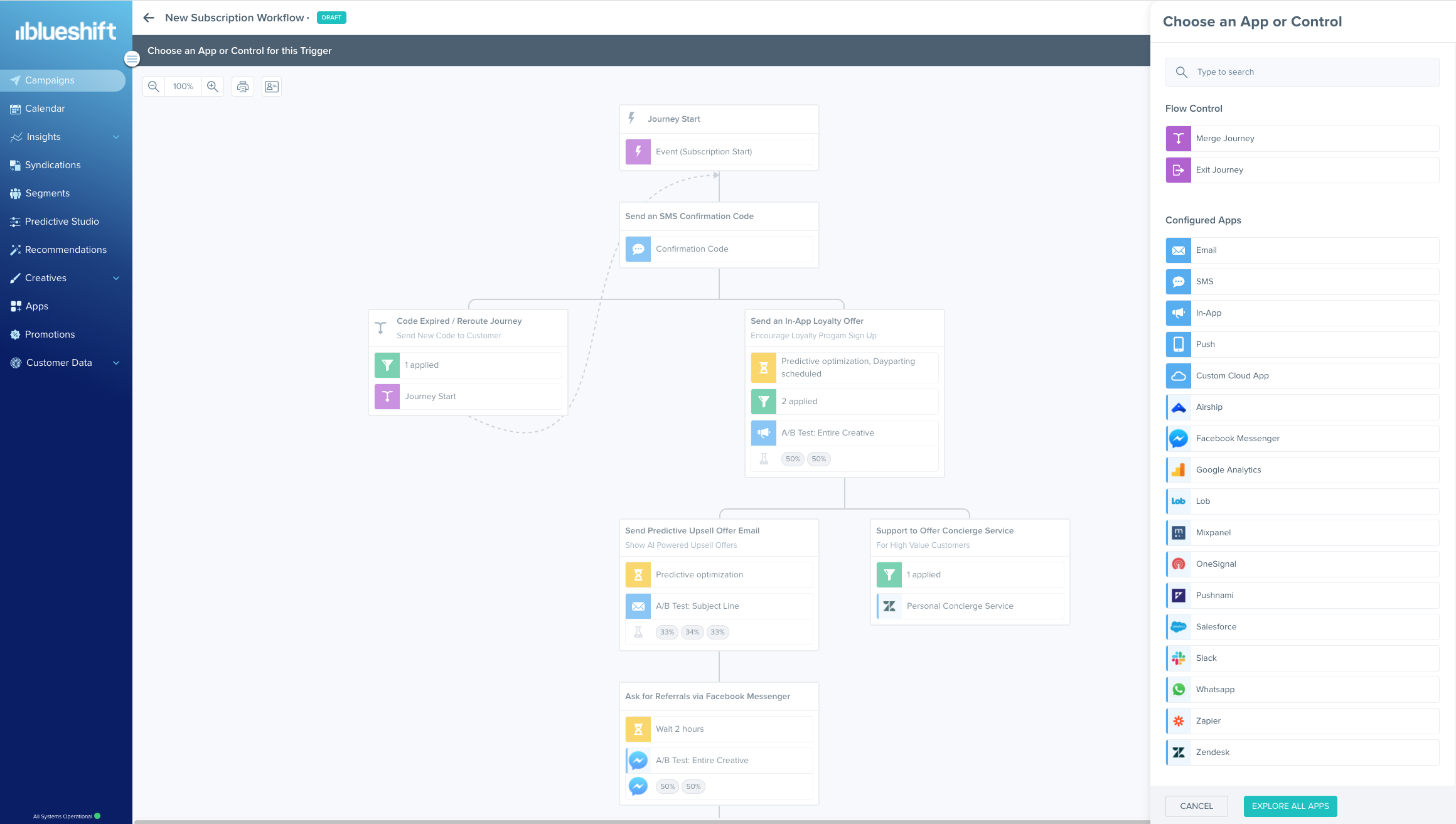This screenshot has width=1456, height=824.
Task: Expand the Customer Data chevron
Action: [x=116, y=363]
